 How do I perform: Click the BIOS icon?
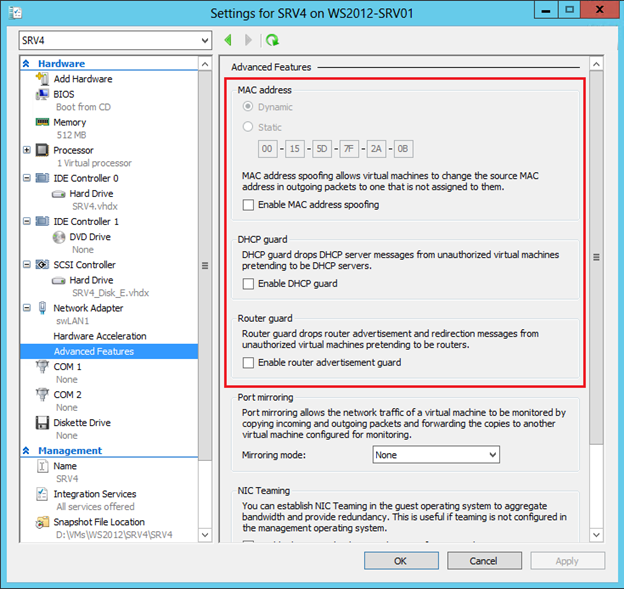coord(42,94)
